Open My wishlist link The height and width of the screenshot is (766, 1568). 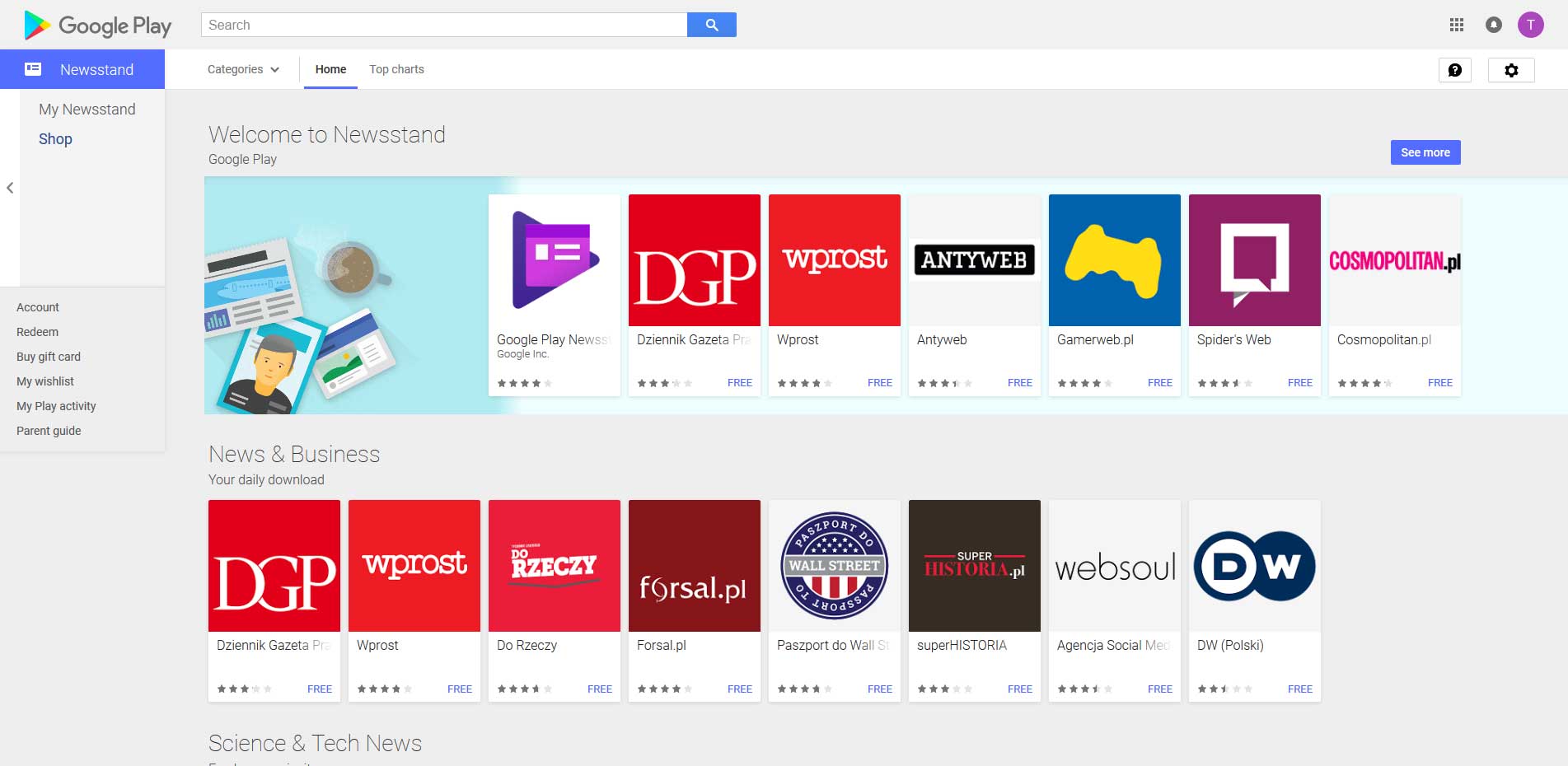click(45, 381)
